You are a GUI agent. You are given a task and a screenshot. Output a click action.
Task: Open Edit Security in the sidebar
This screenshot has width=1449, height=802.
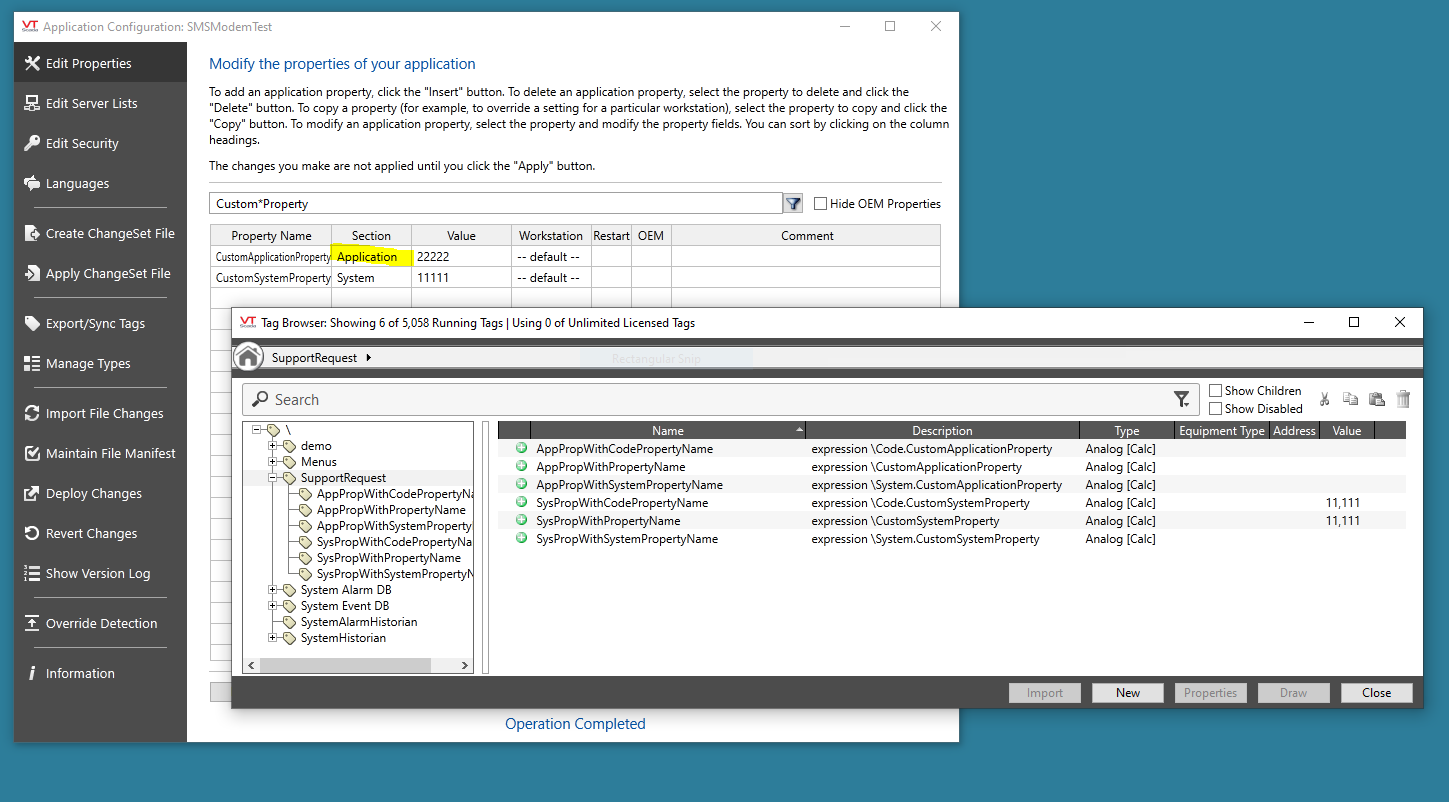(82, 144)
